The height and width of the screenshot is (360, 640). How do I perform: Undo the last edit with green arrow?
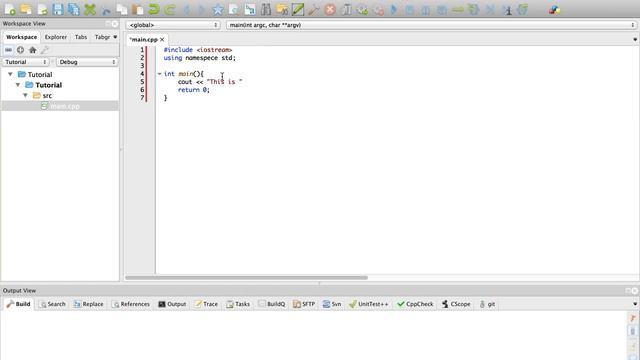click(154, 9)
